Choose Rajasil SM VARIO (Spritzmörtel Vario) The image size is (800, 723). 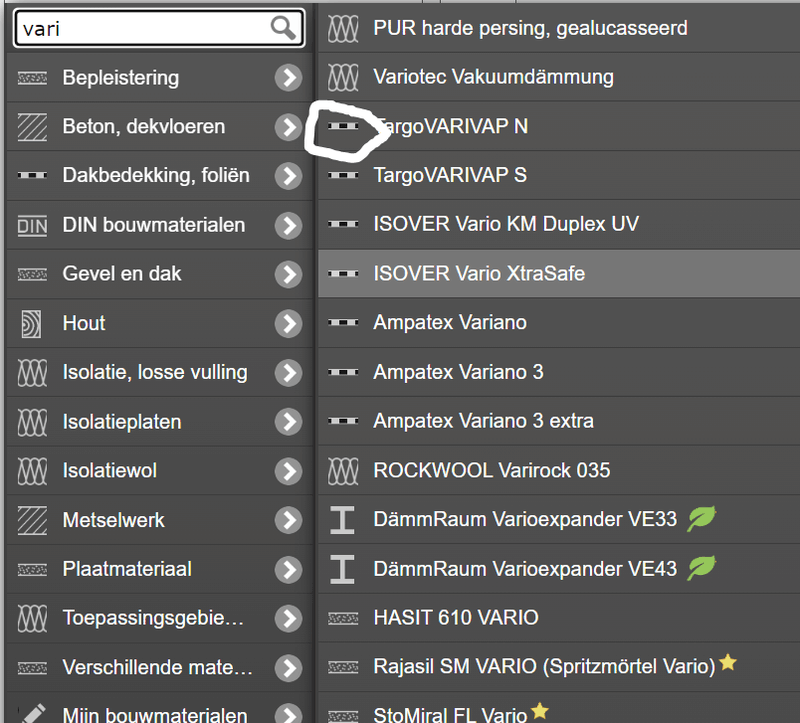click(x=559, y=666)
